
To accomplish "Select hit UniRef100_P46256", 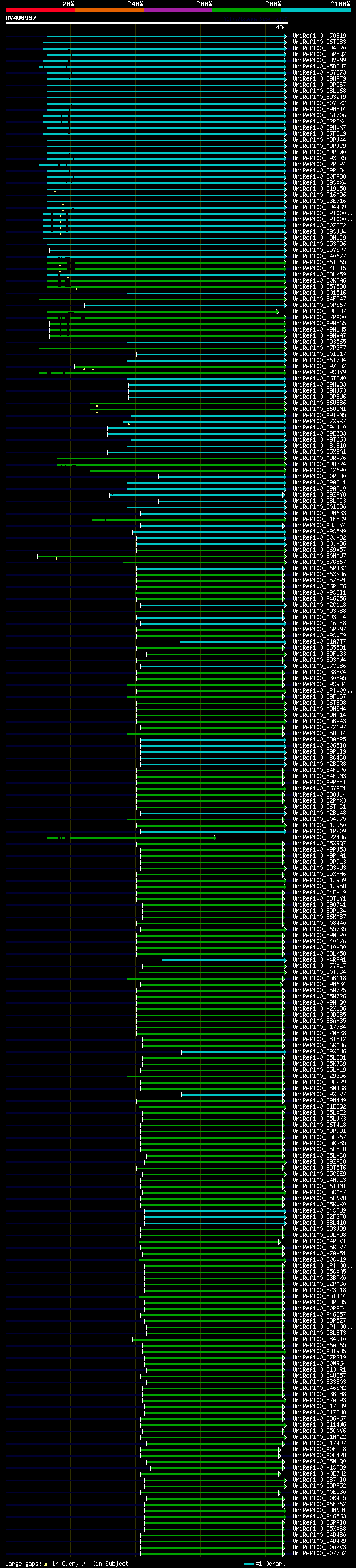I will pos(319,598).
